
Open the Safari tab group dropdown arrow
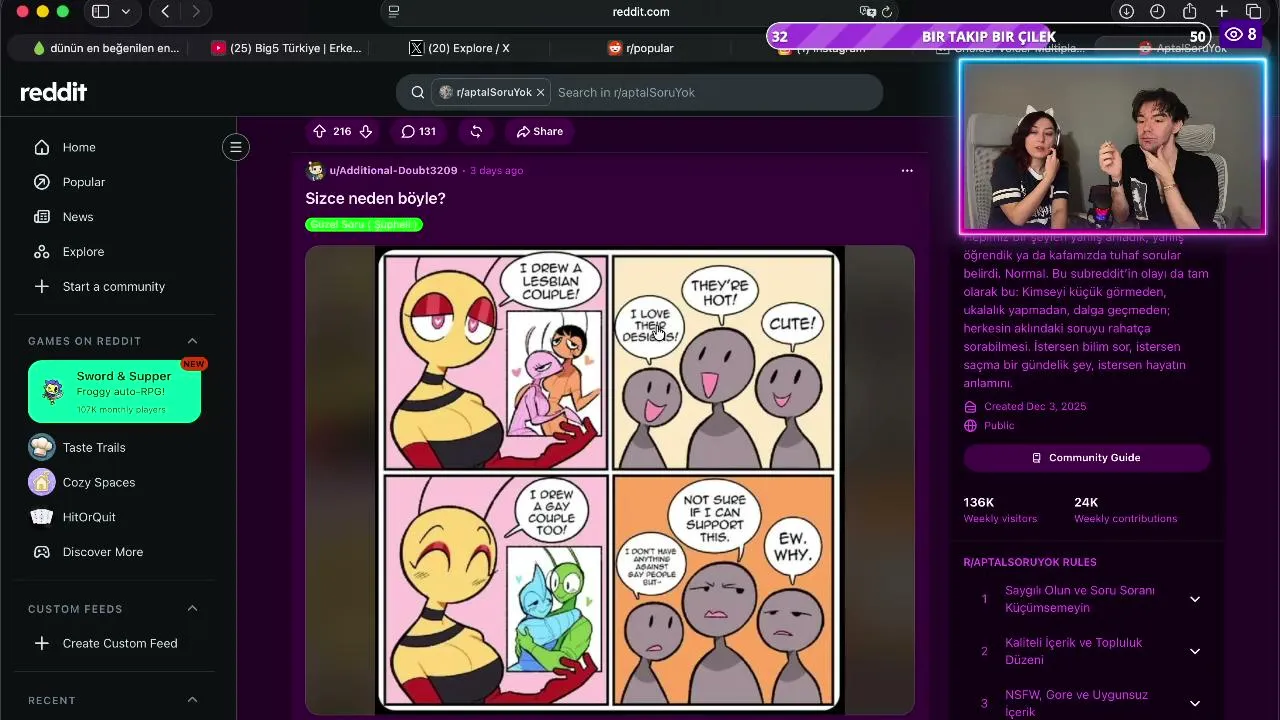tap(126, 12)
